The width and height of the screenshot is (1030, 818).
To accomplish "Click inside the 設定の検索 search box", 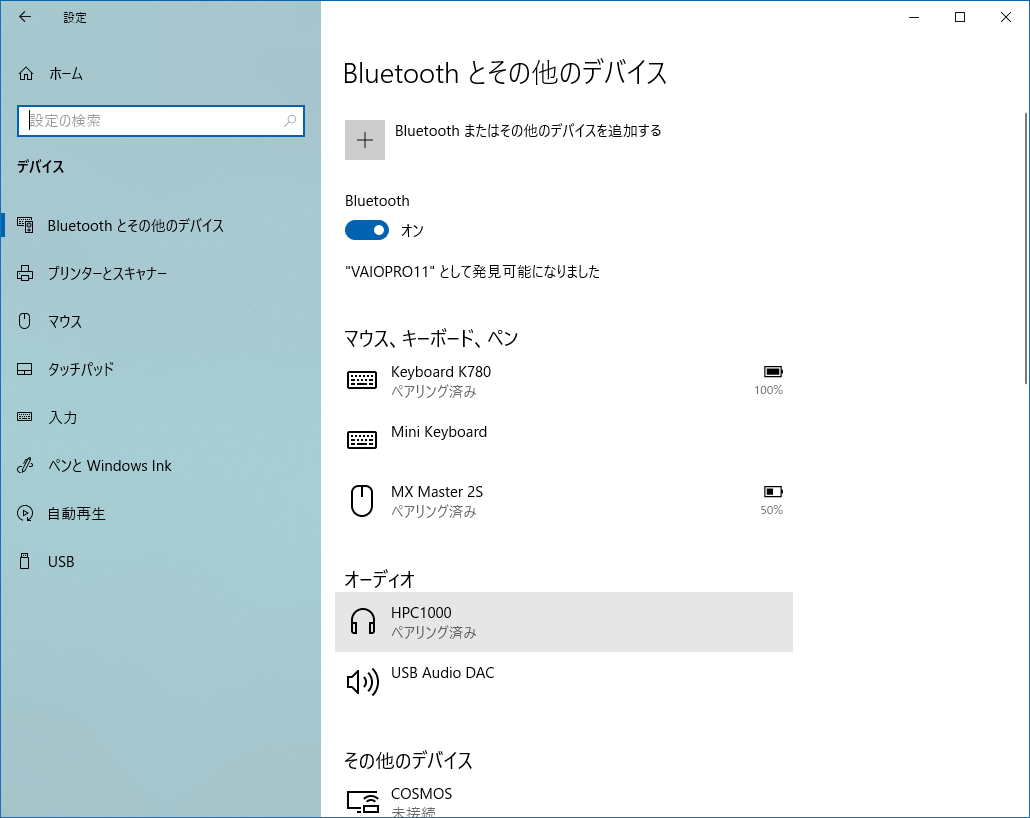I will tap(160, 121).
